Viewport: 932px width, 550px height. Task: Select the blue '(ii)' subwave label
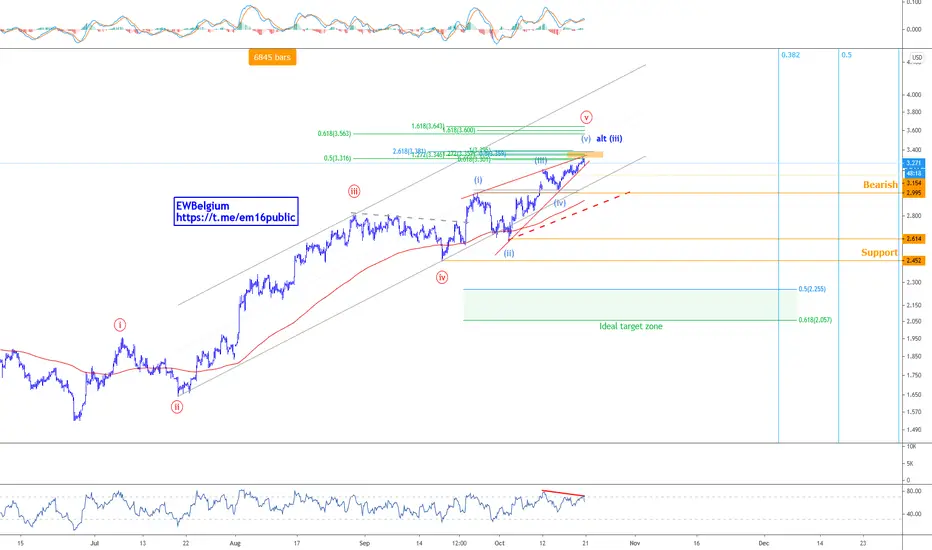coord(509,253)
